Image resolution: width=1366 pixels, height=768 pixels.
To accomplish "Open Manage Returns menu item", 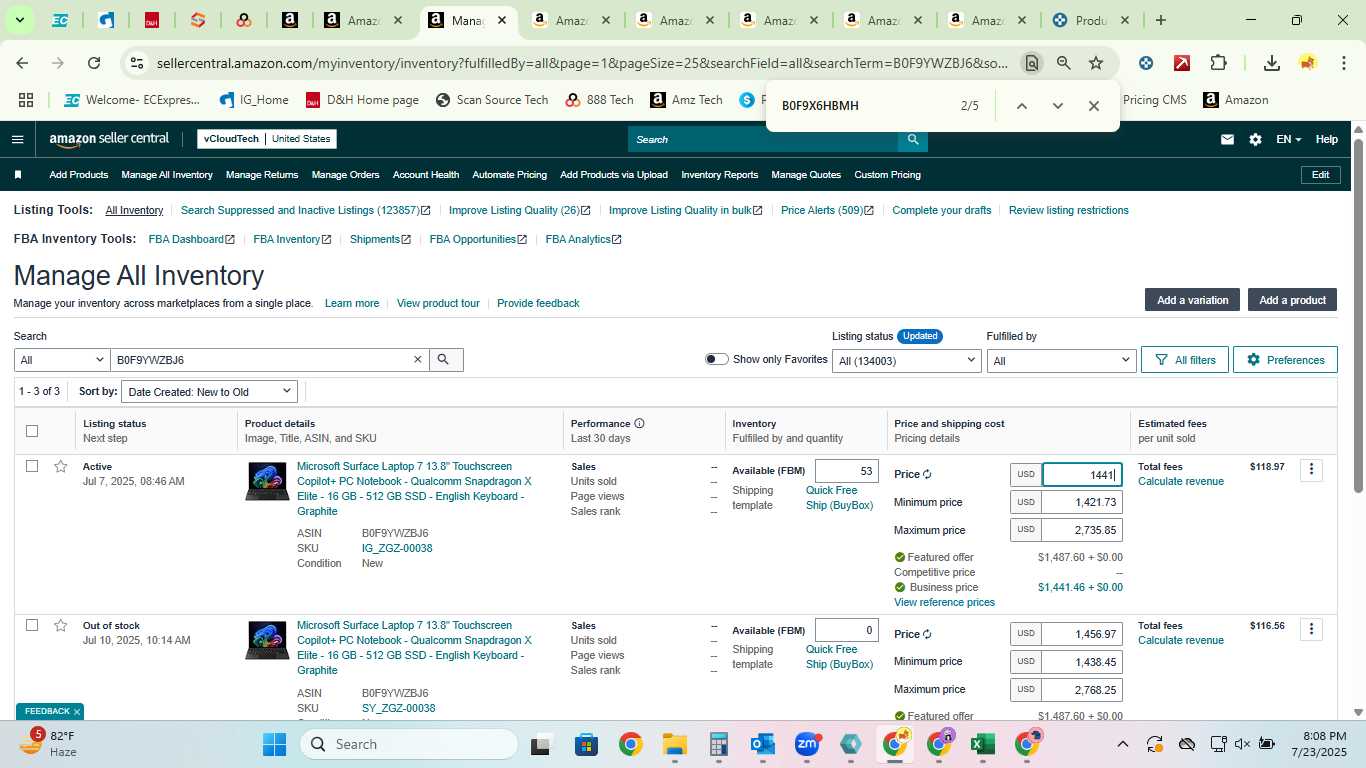I will tap(262, 175).
